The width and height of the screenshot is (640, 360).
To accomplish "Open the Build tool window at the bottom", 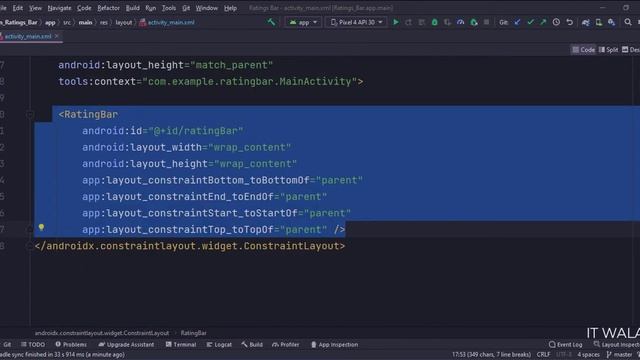I will tap(252, 344).
